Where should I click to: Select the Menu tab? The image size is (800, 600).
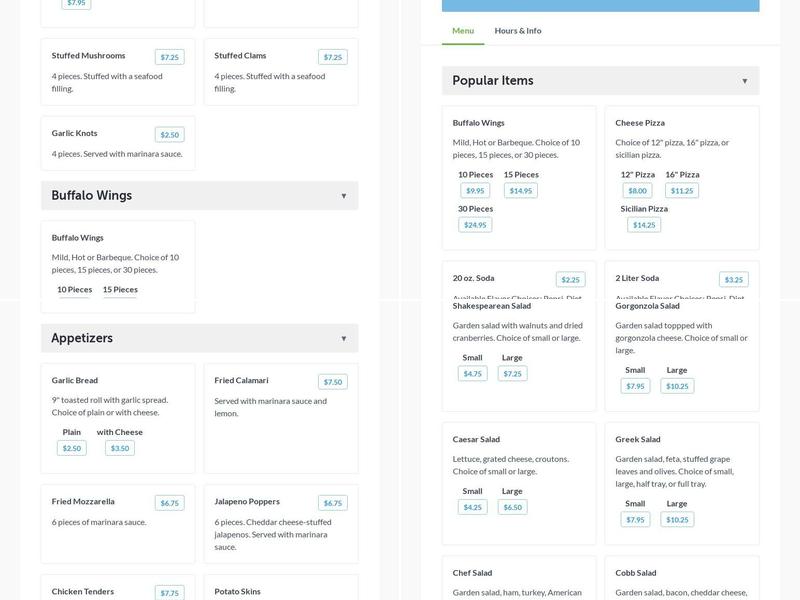pos(463,31)
